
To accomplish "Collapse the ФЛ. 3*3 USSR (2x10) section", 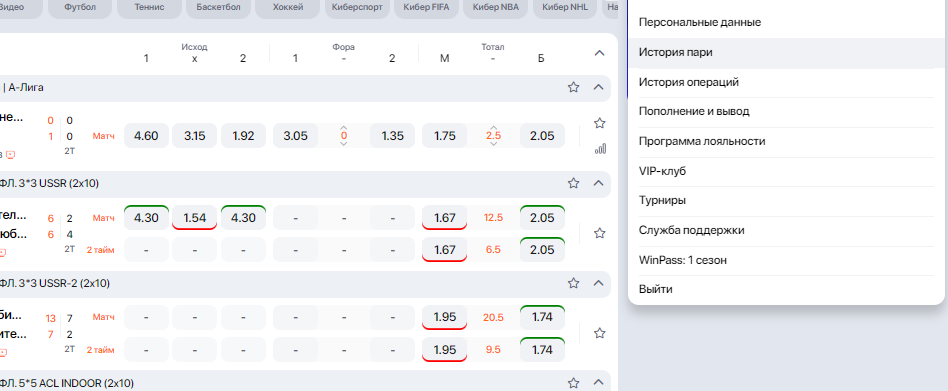I will click(x=599, y=183).
